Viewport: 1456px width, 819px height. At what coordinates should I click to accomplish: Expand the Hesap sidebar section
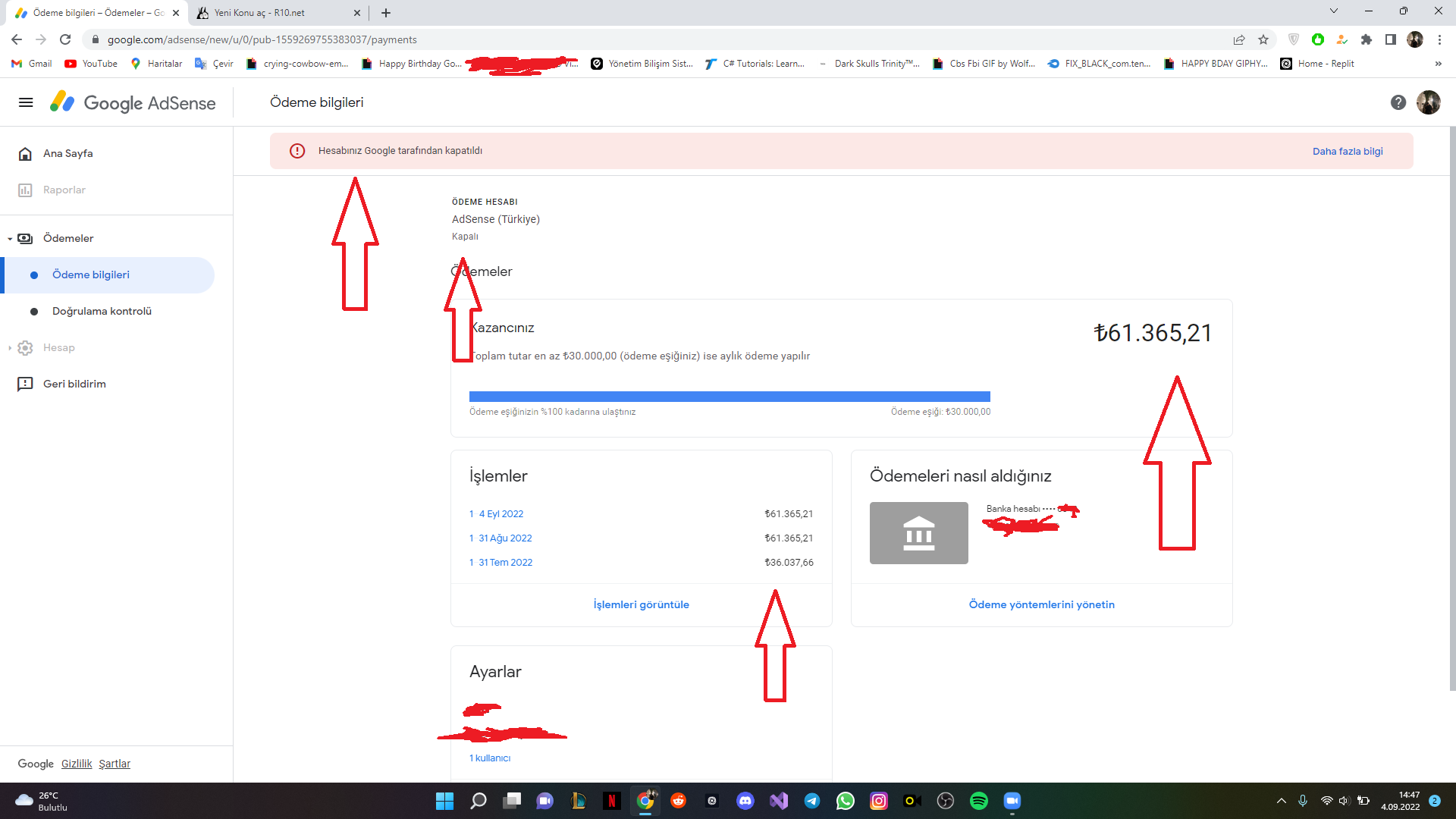[10, 348]
